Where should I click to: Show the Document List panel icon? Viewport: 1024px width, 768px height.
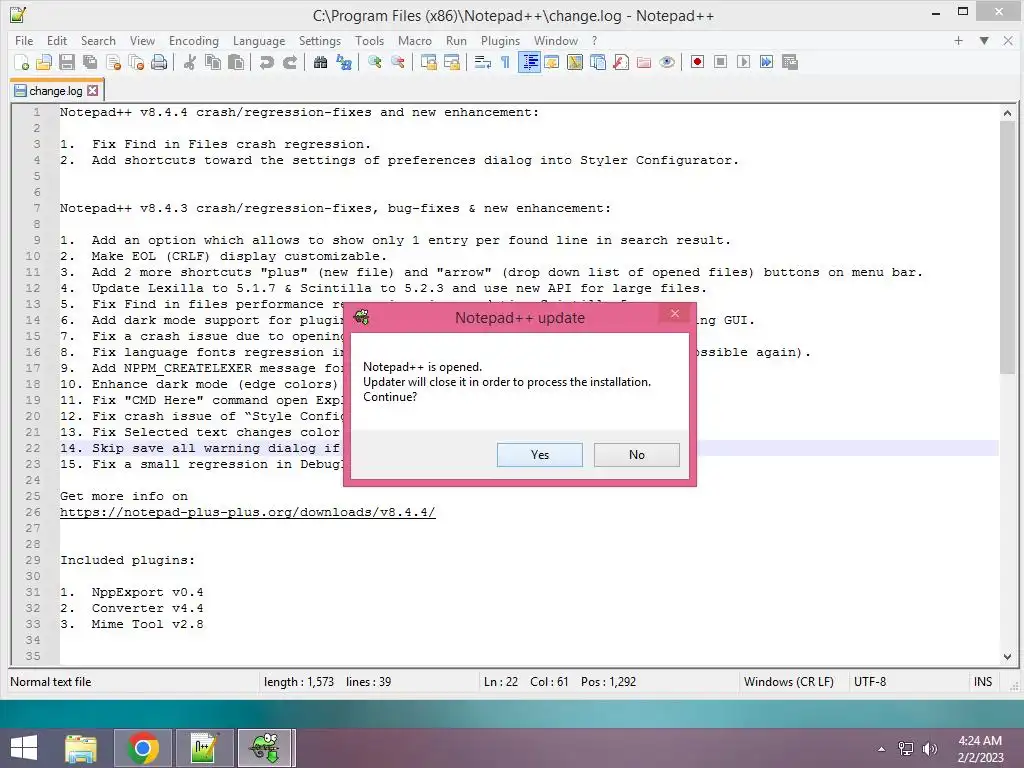pos(598,62)
